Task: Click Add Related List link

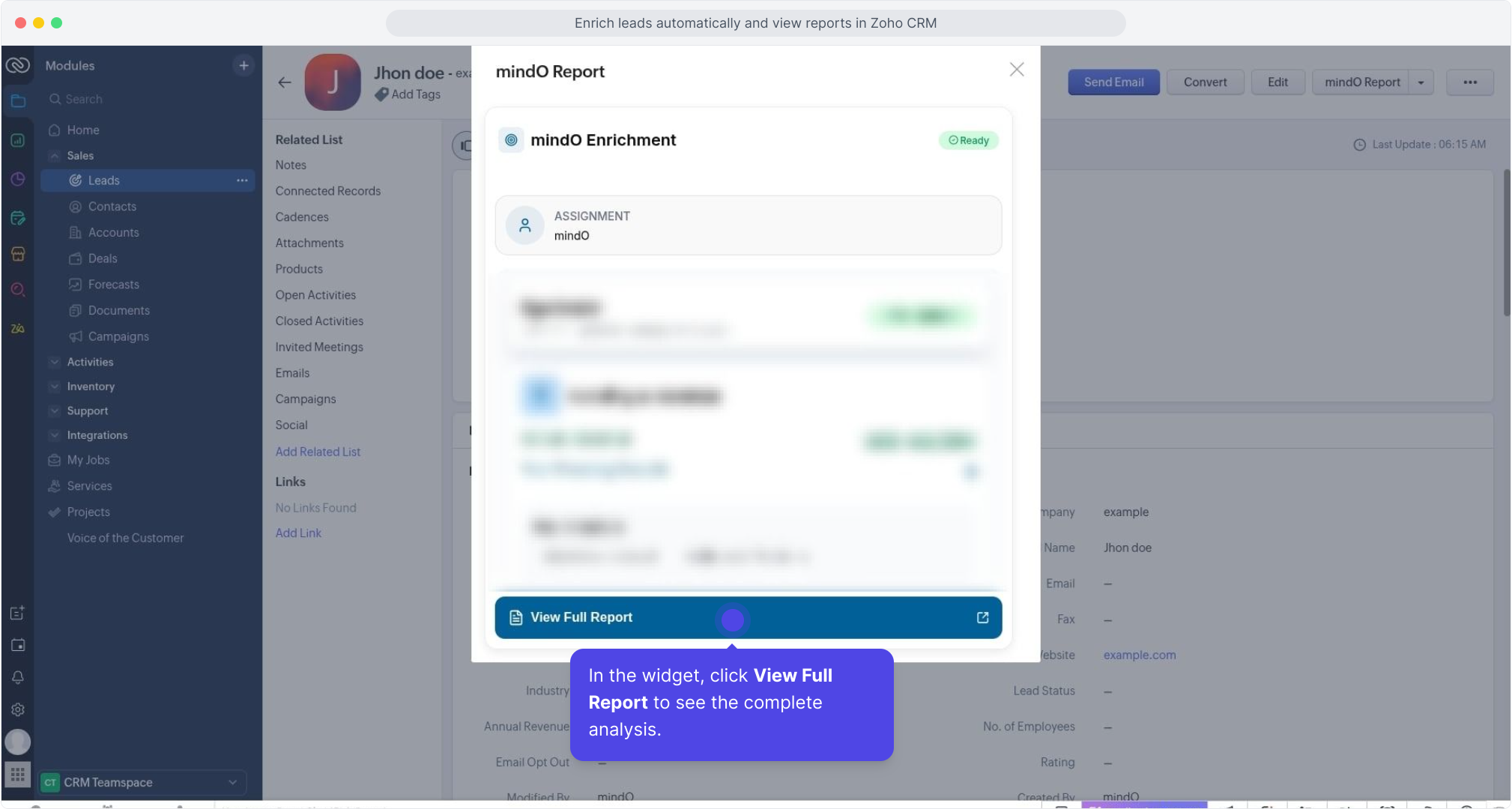Action: [318, 452]
